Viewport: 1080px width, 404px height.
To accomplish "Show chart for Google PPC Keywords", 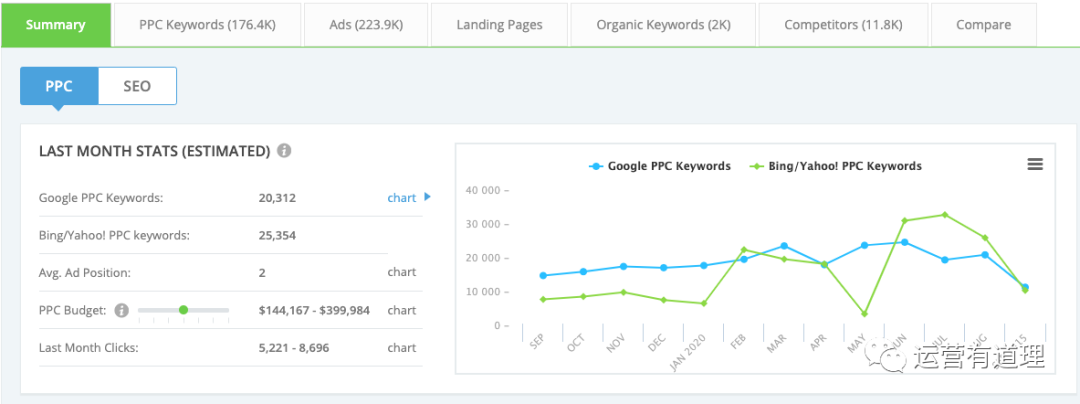I will (x=401, y=198).
